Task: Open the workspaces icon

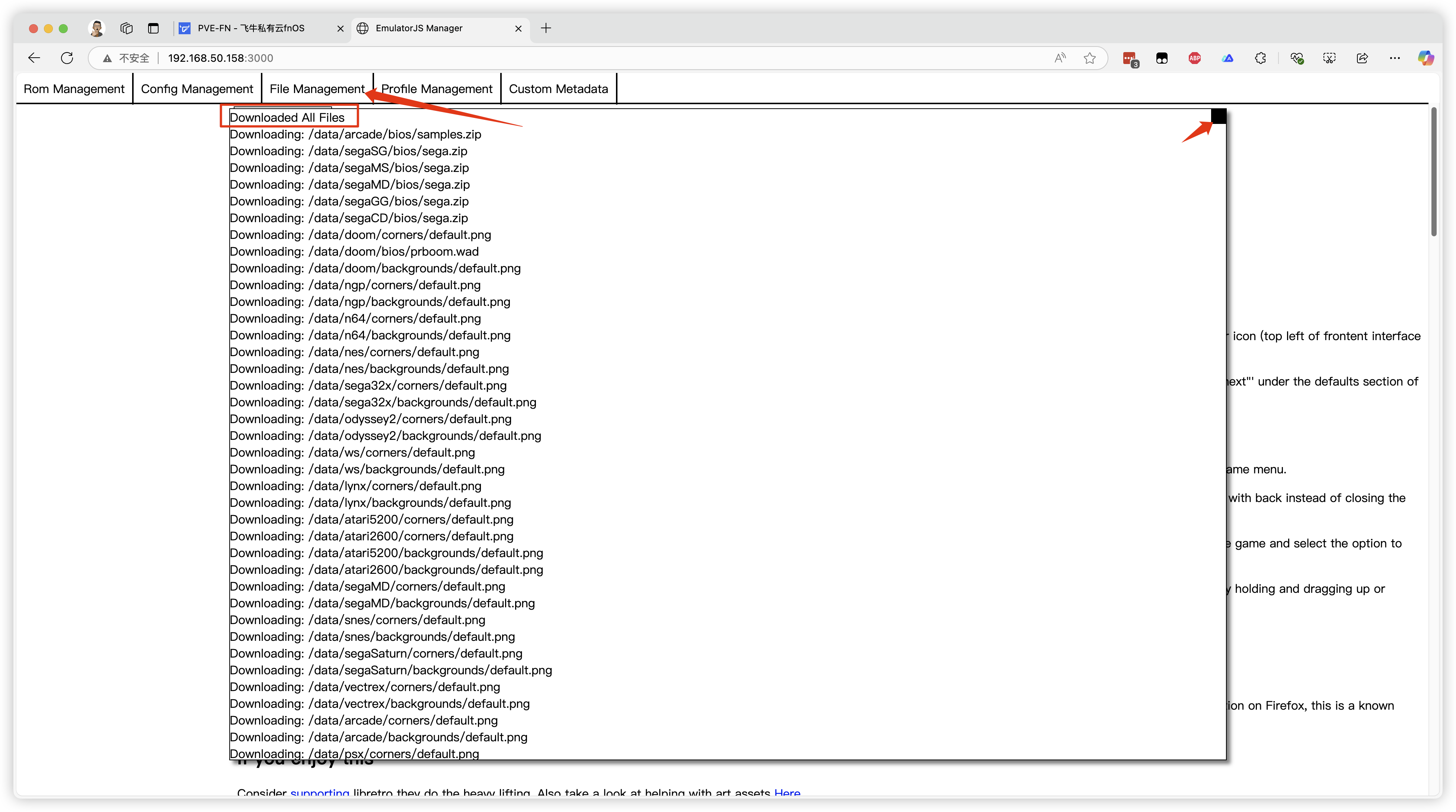Action: (126, 28)
